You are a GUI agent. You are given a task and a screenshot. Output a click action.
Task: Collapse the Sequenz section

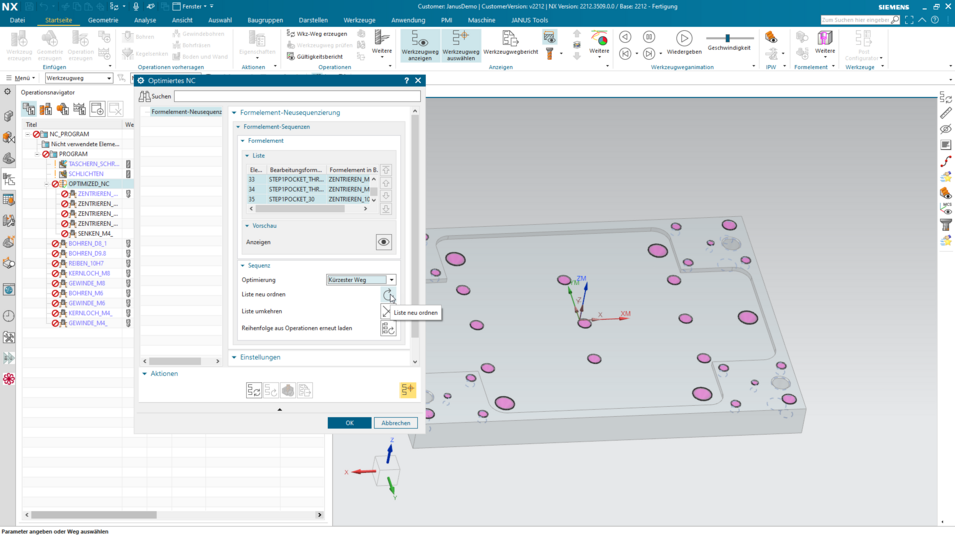pos(242,265)
